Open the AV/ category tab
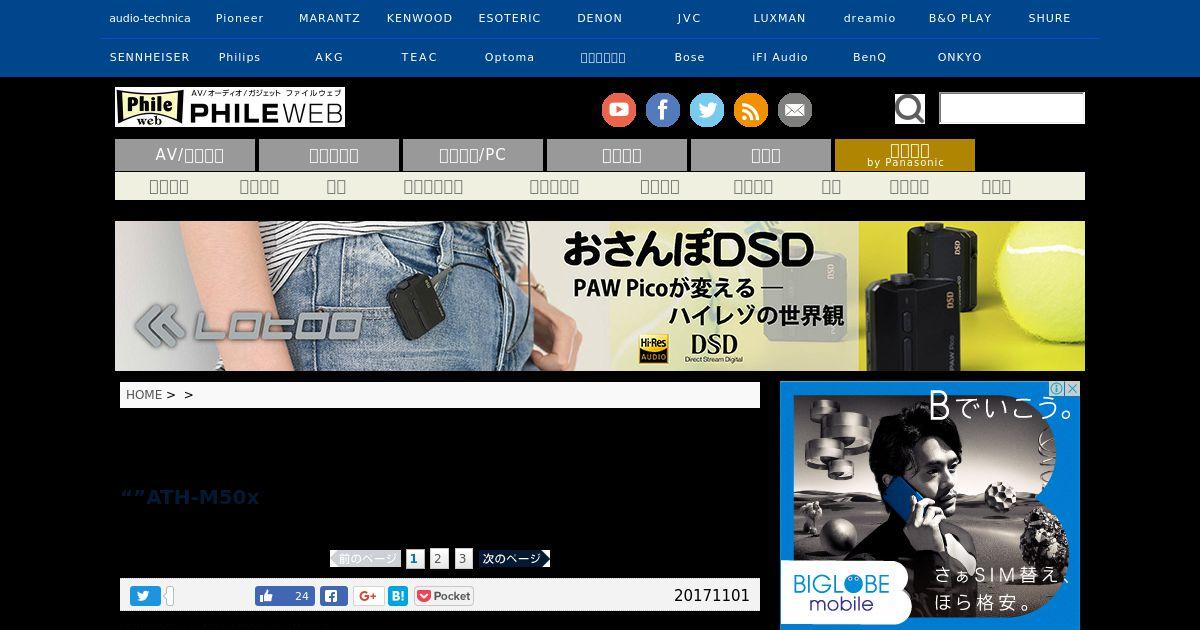Viewport: 1200px width, 630px height. (x=185, y=155)
